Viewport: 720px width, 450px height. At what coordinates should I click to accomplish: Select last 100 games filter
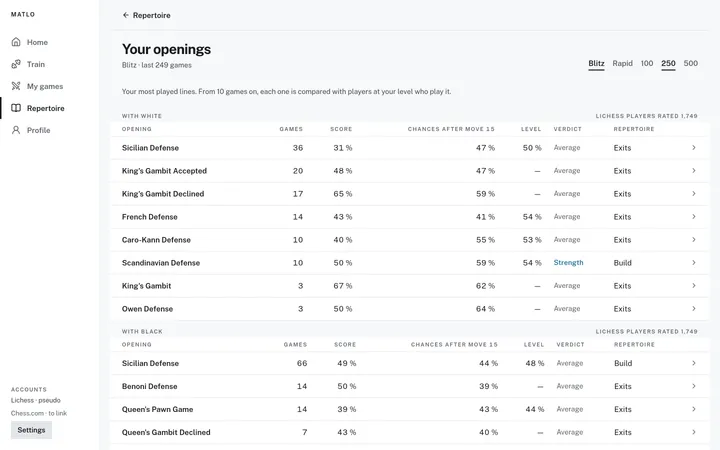pyautogui.click(x=647, y=63)
